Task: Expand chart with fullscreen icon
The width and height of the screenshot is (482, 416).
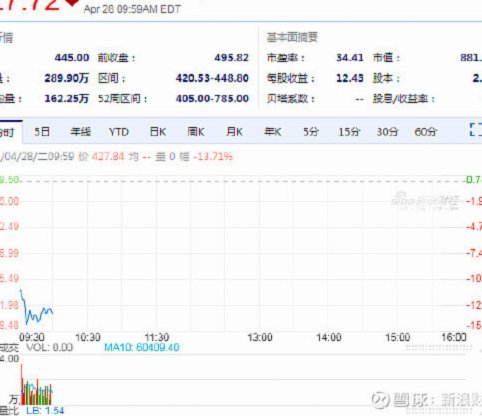Action: coord(476,130)
